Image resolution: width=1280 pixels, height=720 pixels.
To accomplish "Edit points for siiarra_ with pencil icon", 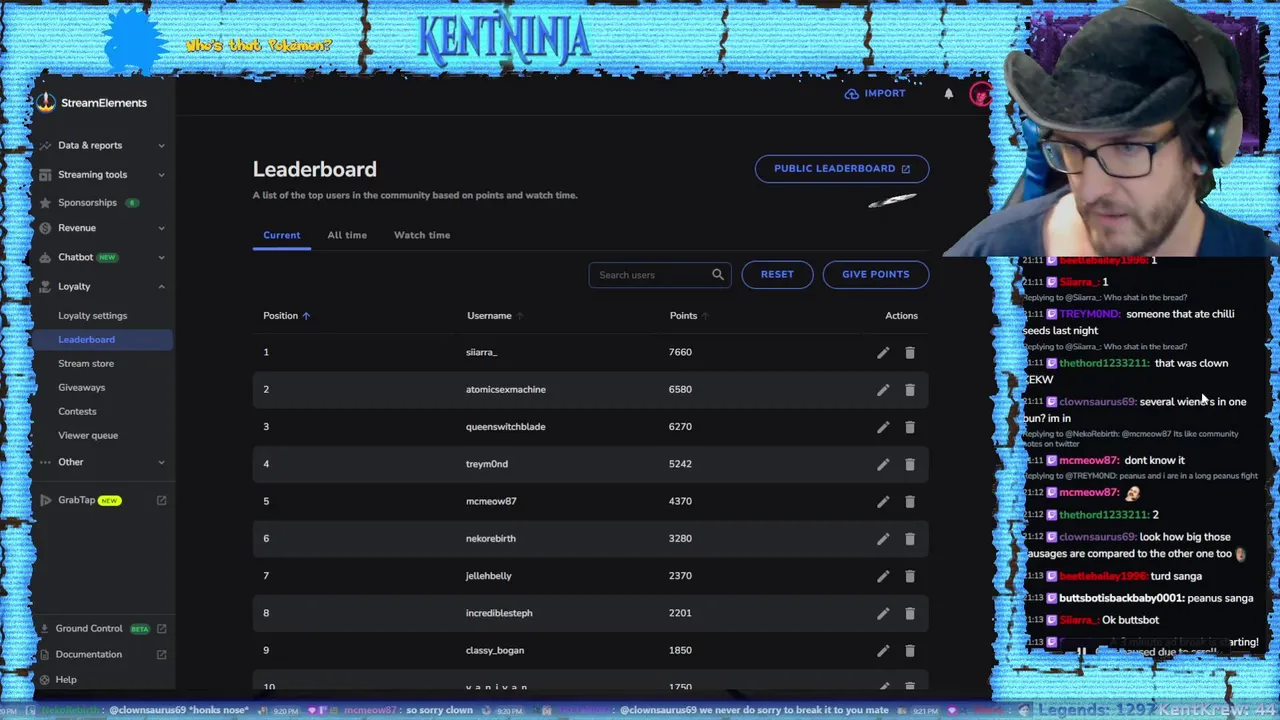I will click(x=883, y=352).
